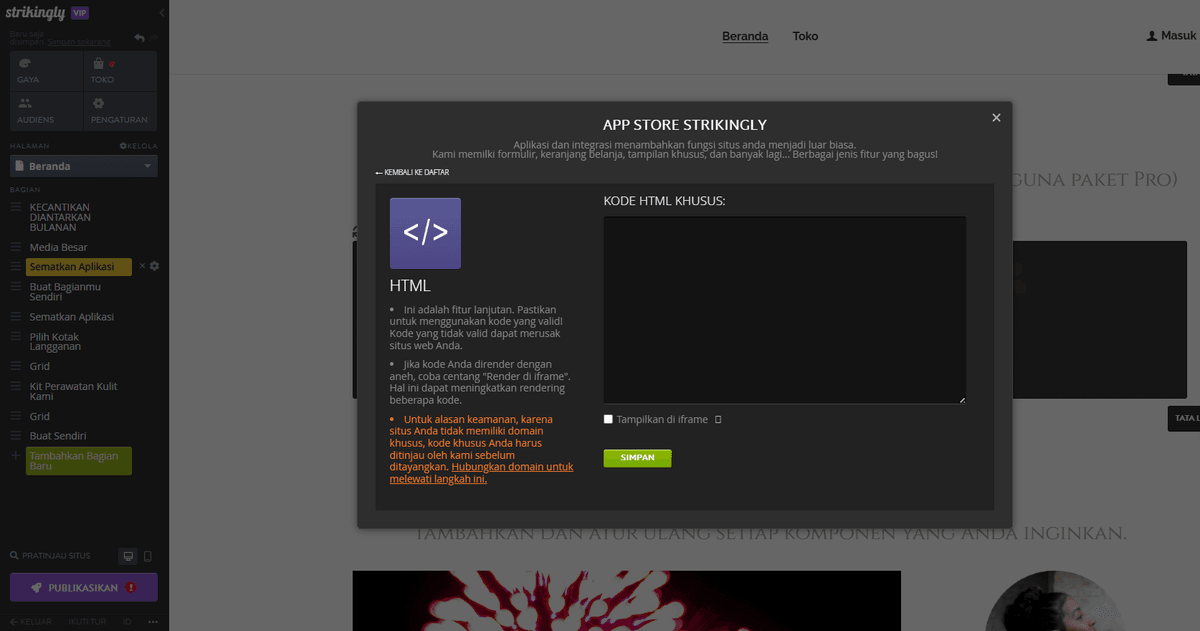1200x631 pixels.
Task: Switch to the Toko tab
Action: 805,36
